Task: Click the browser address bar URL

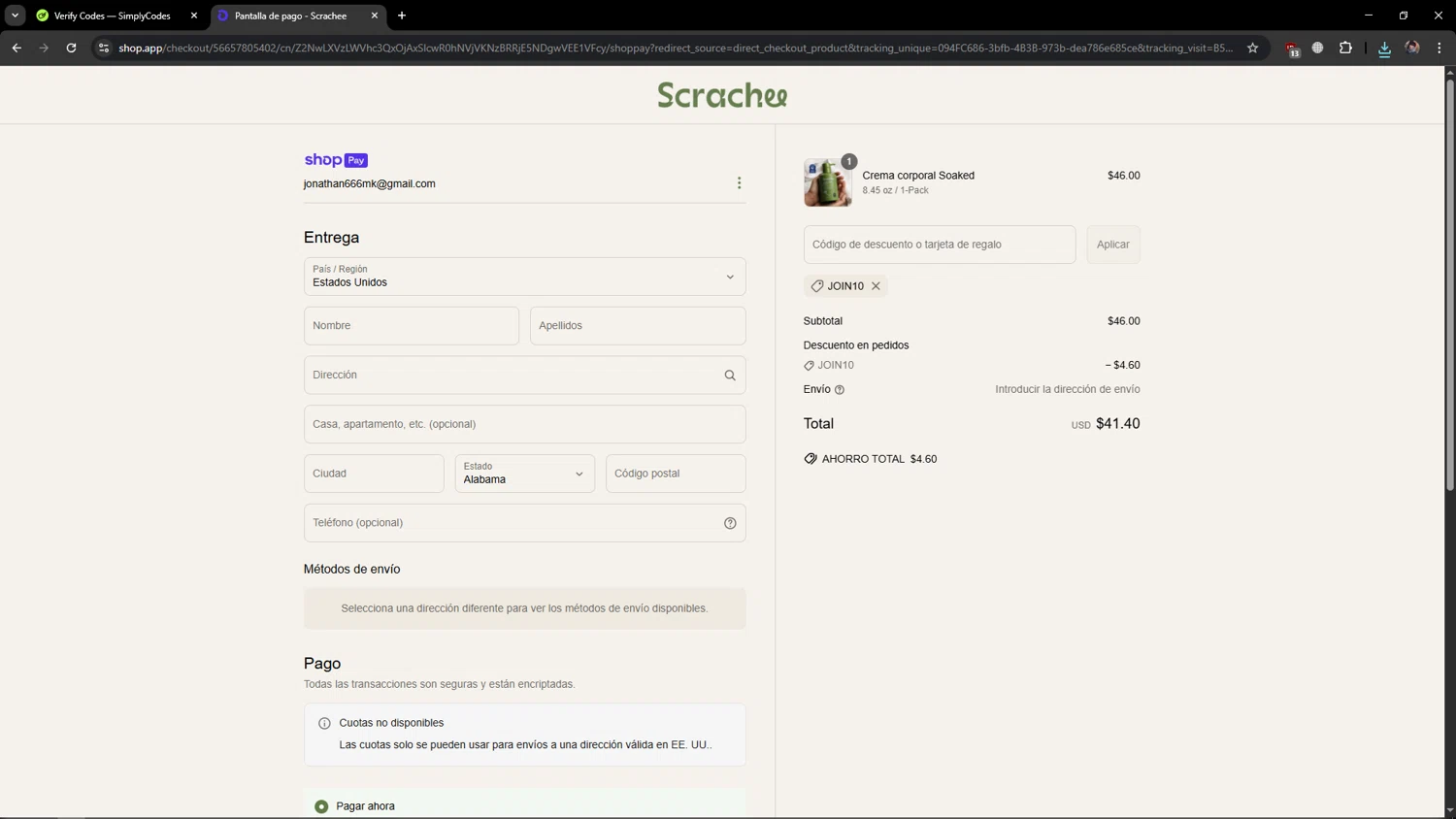Action: tap(675, 48)
